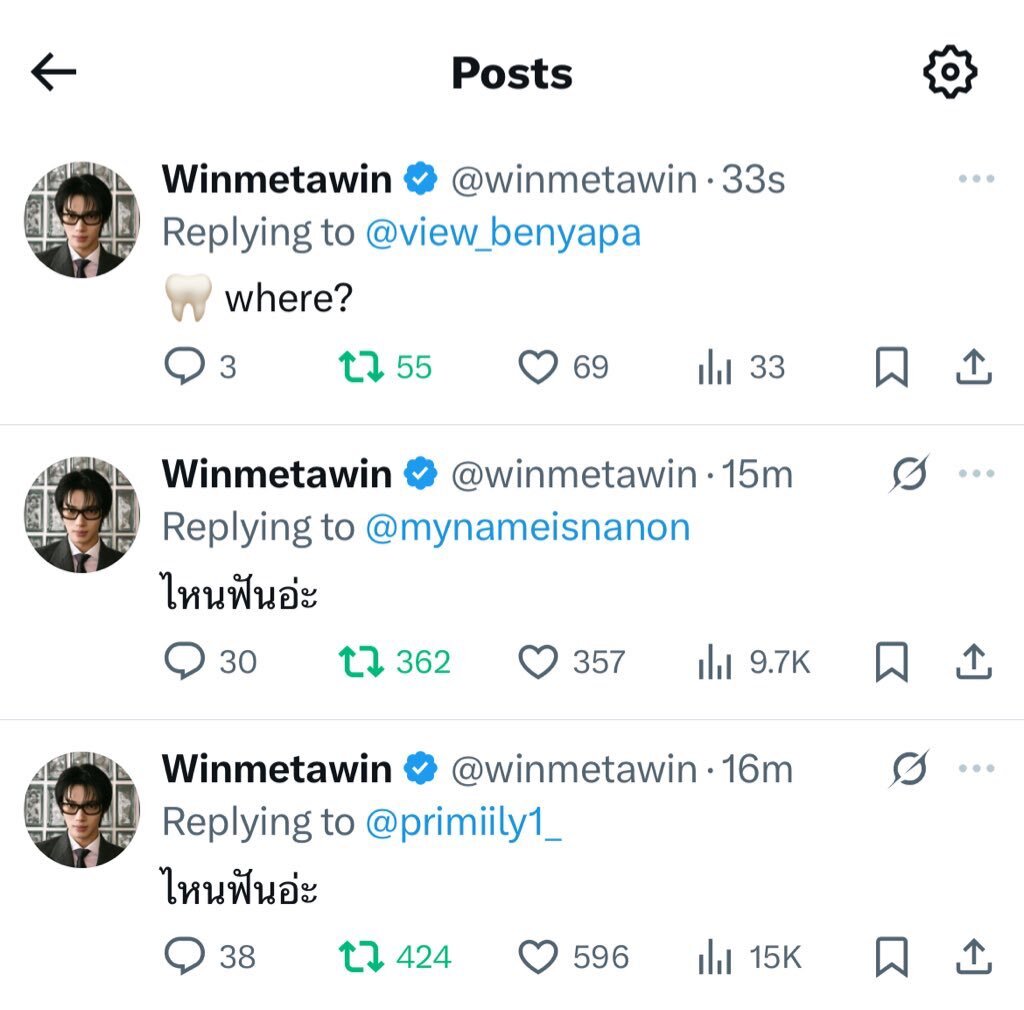The height and width of the screenshot is (1010, 1024).
Task: Open more options on the 33s post
Action: coord(976,180)
